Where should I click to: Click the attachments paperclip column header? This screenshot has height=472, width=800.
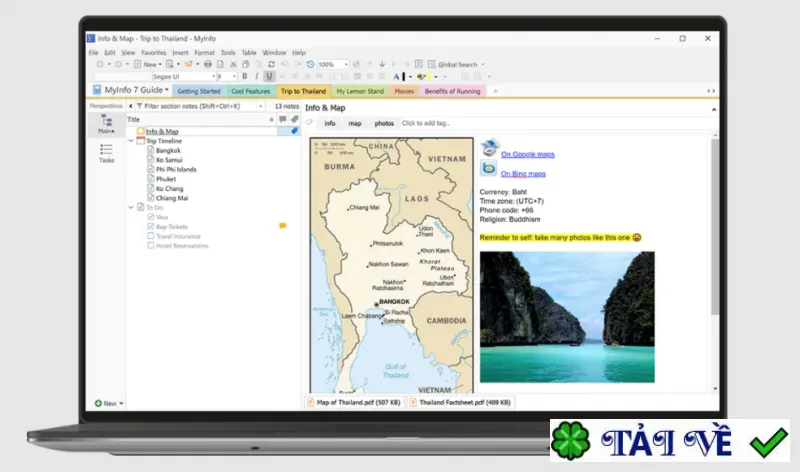click(x=294, y=119)
